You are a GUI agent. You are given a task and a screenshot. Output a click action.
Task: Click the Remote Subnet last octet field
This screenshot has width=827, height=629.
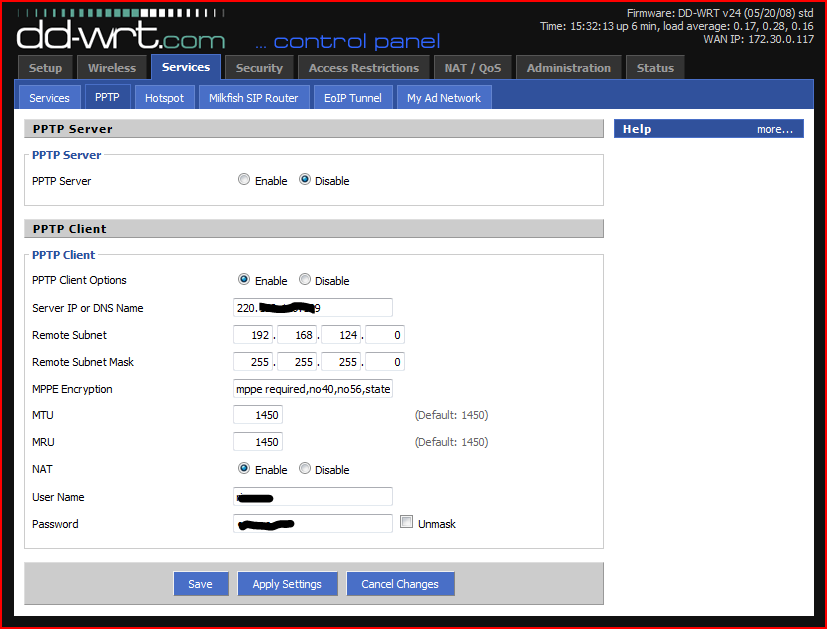point(385,335)
